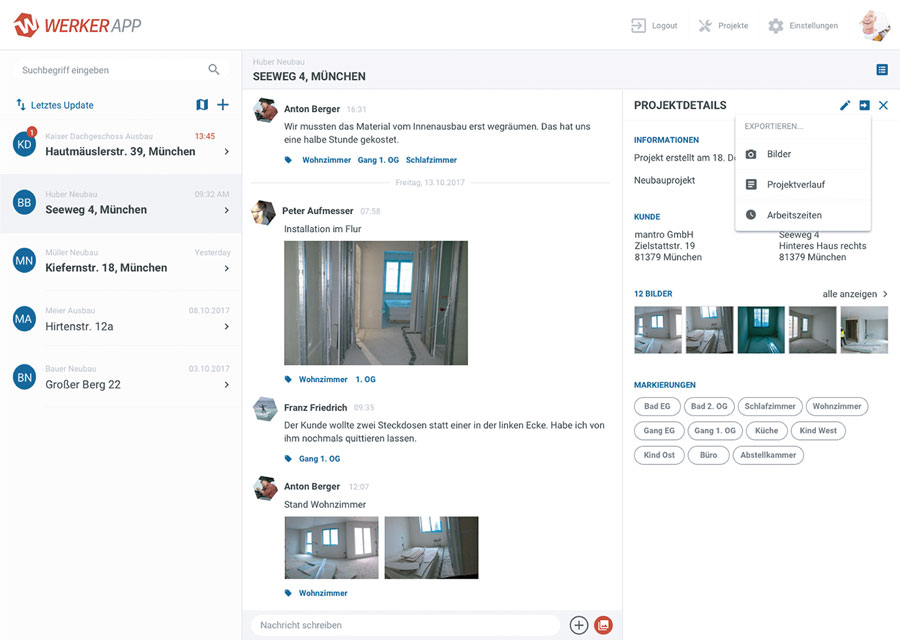Edit project details with pencil icon
The width and height of the screenshot is (900, 640).
click(845, 105)
